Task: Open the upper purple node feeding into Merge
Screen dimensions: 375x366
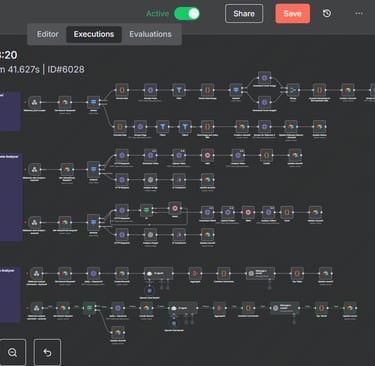Action: (x=264, y=78)
